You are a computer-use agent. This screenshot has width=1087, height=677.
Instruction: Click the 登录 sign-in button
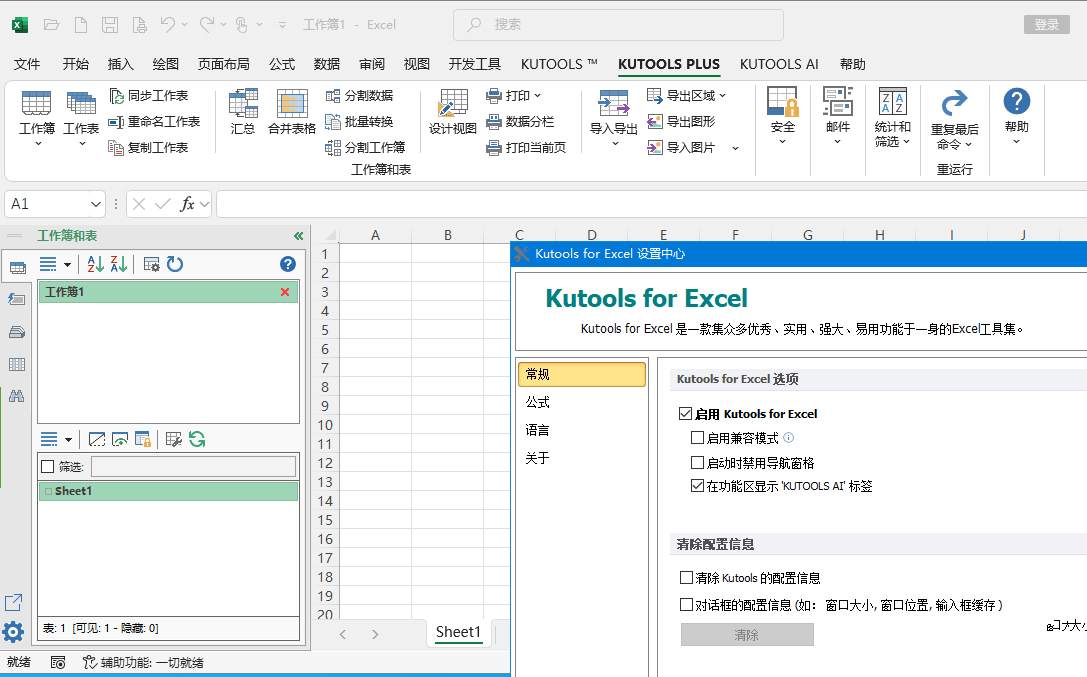pos(1046,25)
